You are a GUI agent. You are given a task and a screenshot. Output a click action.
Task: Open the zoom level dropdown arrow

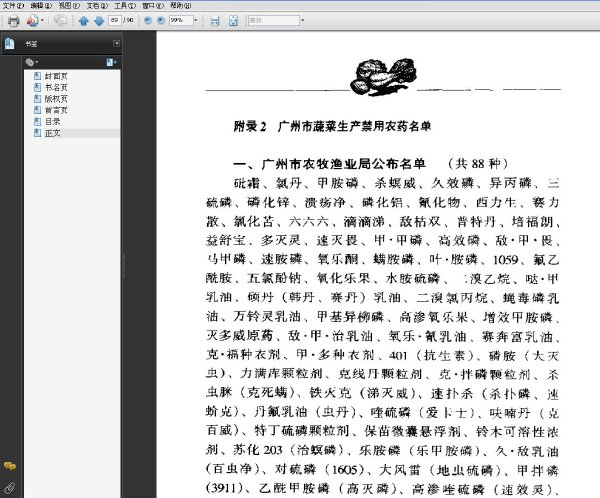pyautogui.click(x=196, y=20)
